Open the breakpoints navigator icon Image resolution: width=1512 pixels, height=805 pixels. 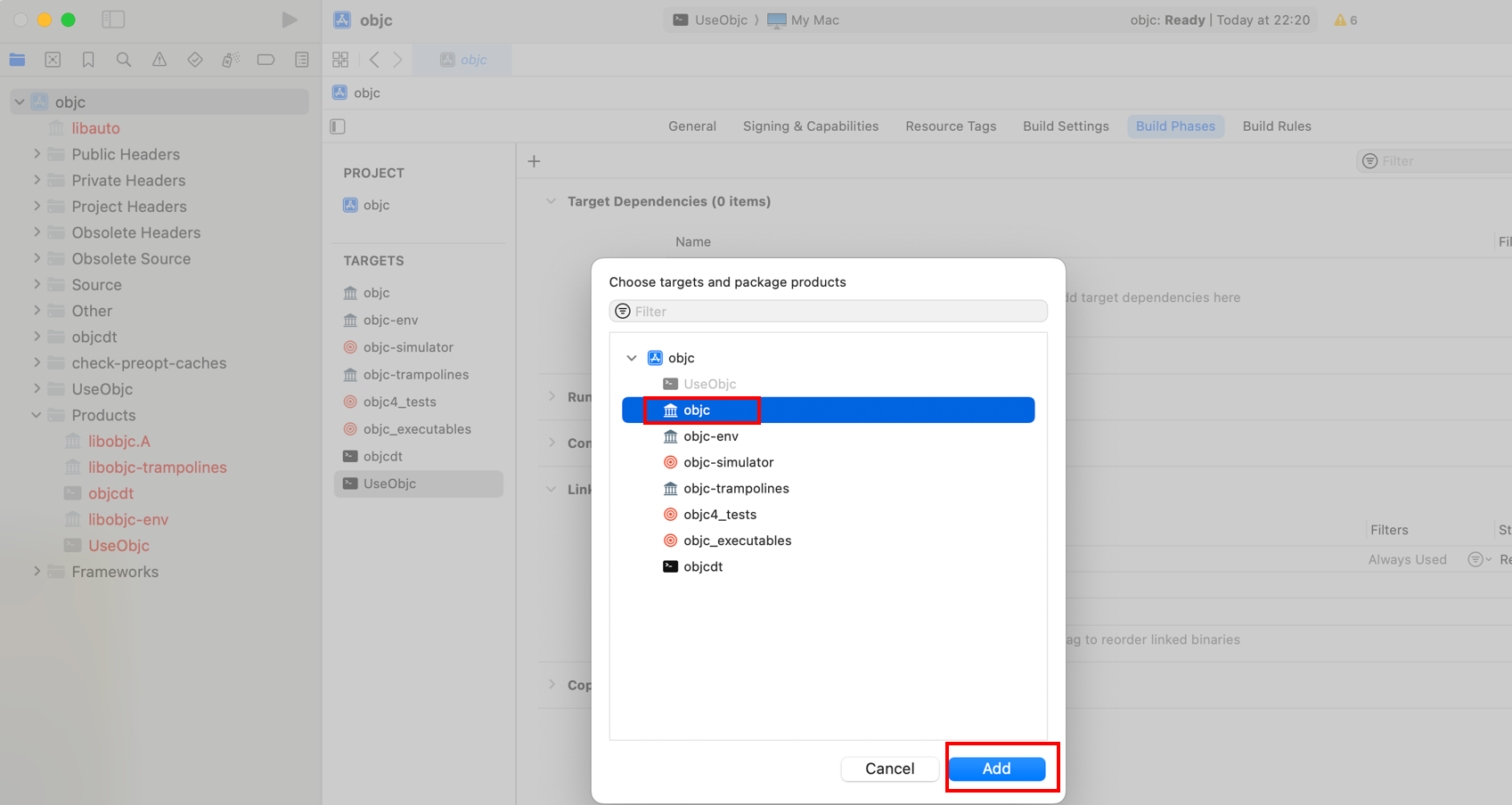(x=266, y=60)
